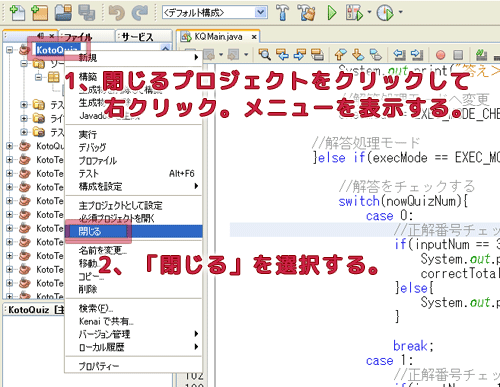Expand the ライブラリ folder node

click(24, 118)
